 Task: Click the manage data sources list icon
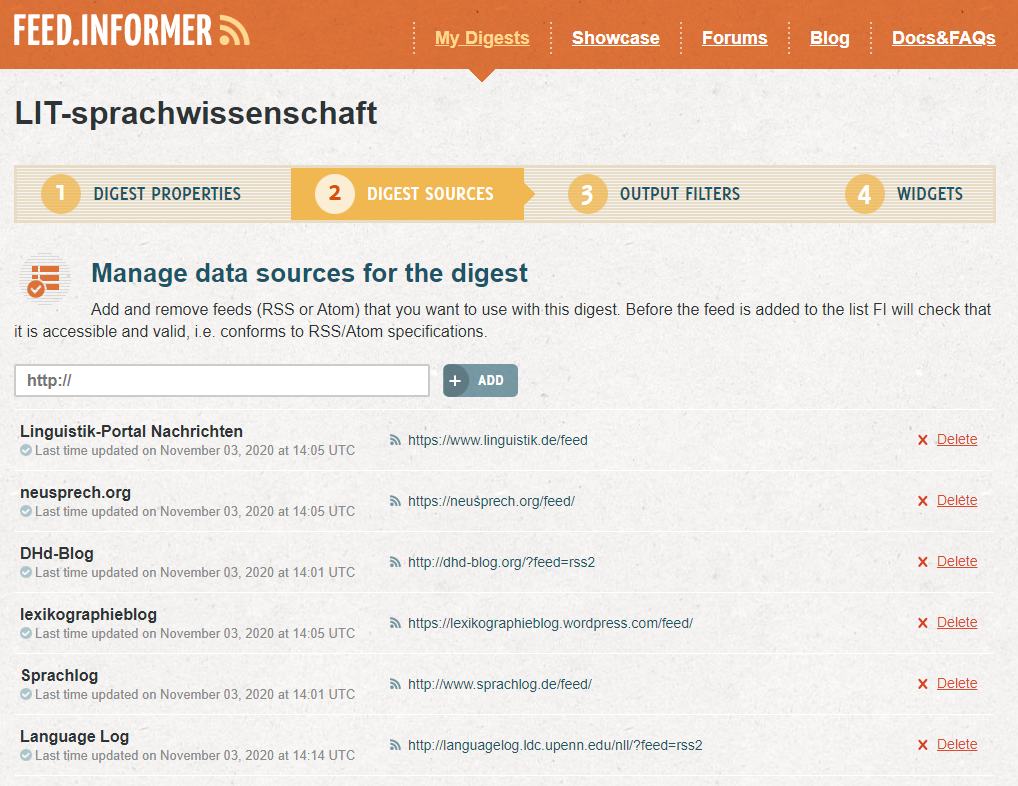(44, 279)
